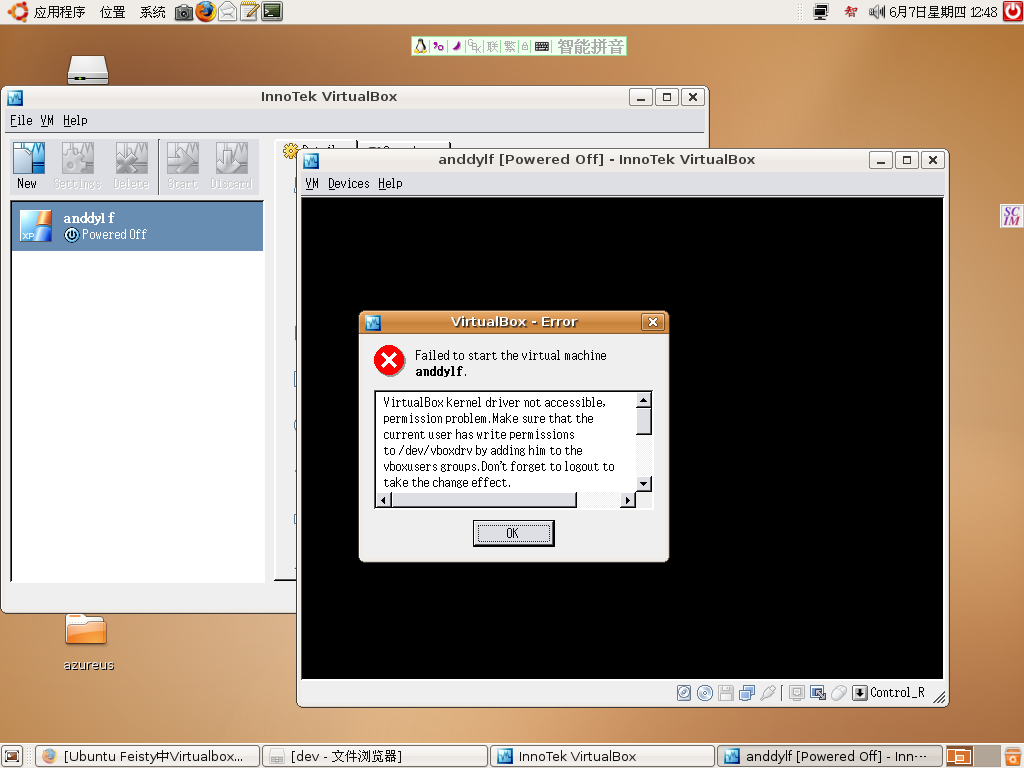Click the date and time clock in the top panel
This screenshot has width=1024, height=768.
(943, 12)
